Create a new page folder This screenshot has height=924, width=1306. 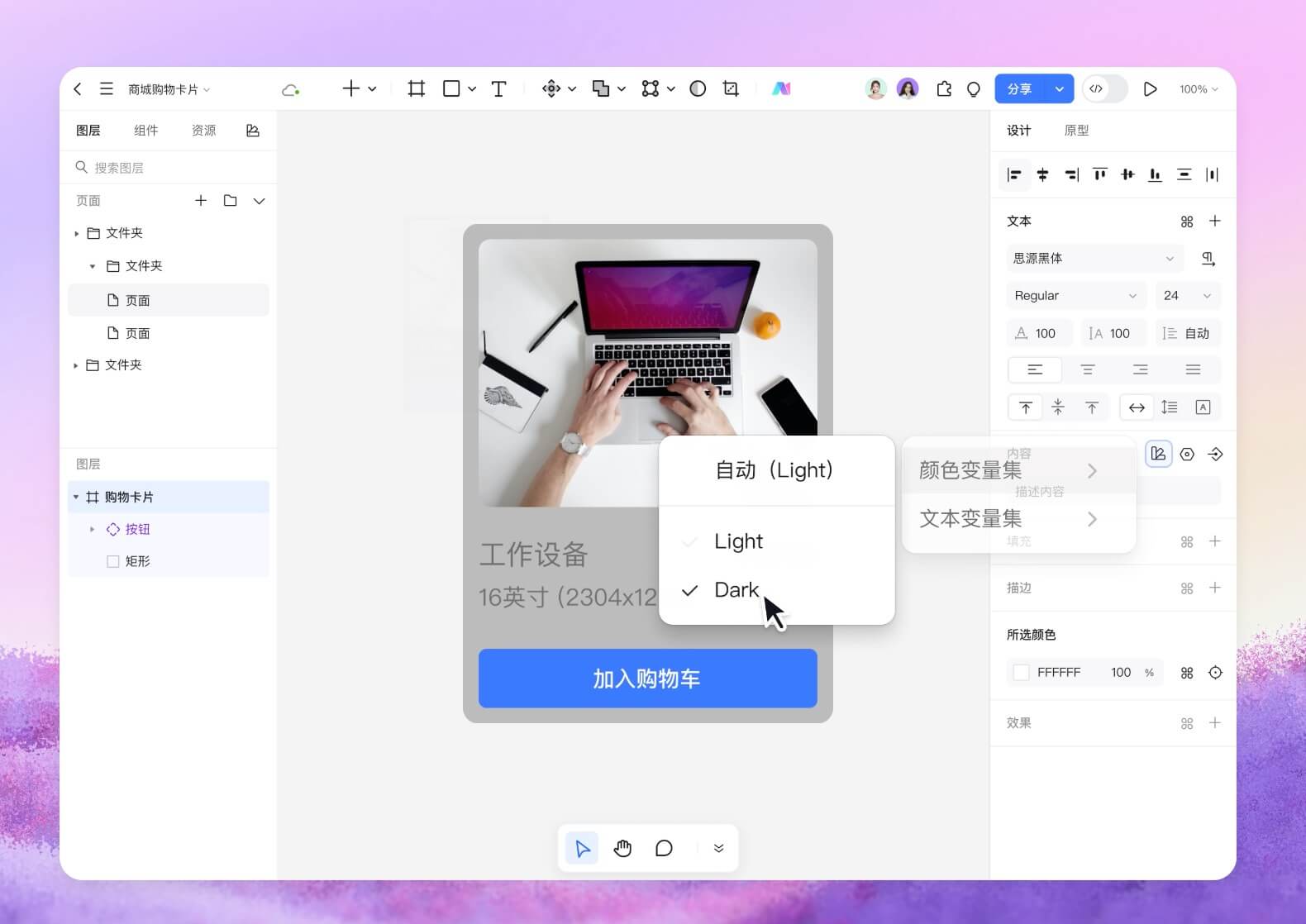pyautogui.click(x=231, y=201)
